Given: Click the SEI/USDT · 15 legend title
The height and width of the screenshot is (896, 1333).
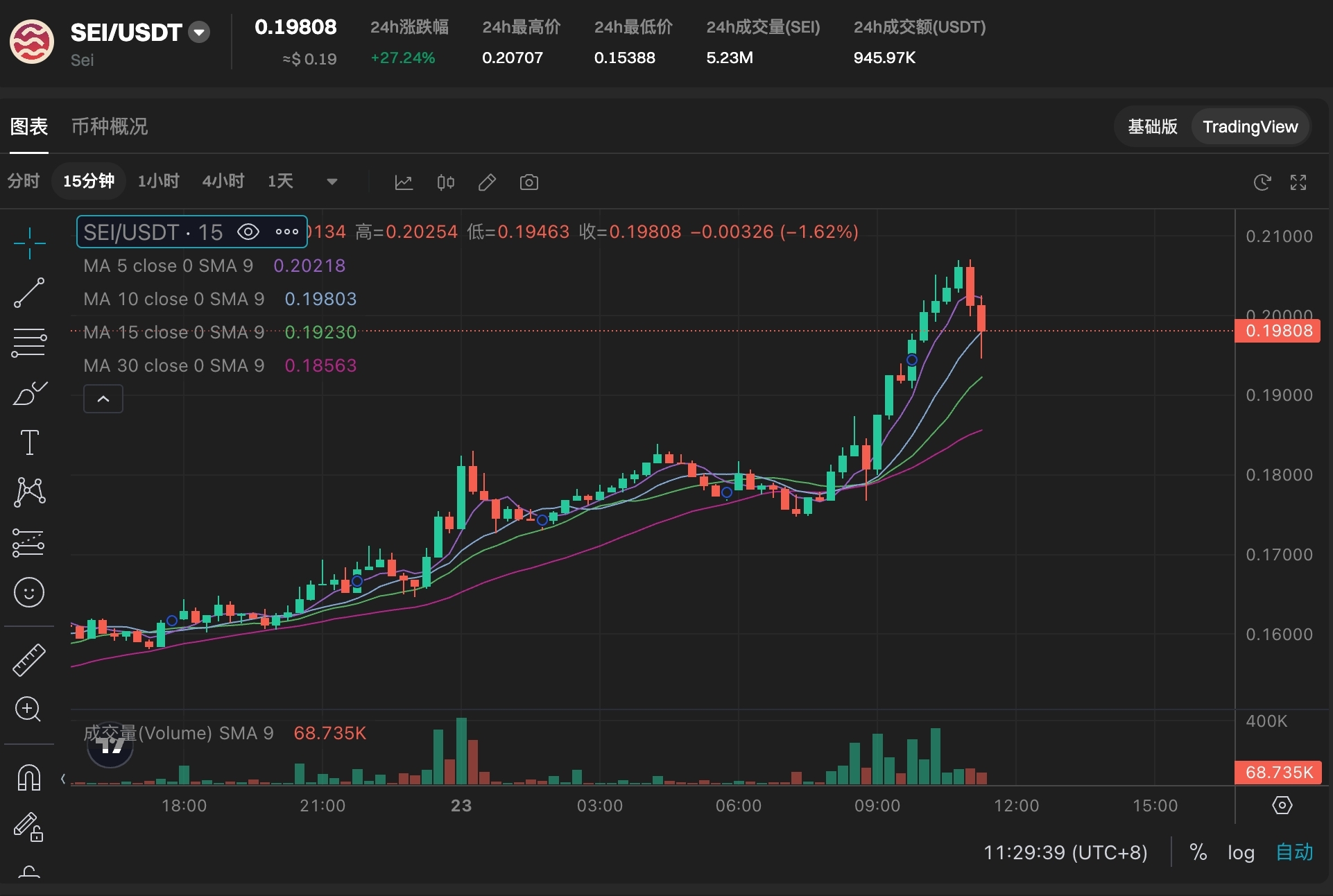Looking at the screenshot, I should point(153,232).
